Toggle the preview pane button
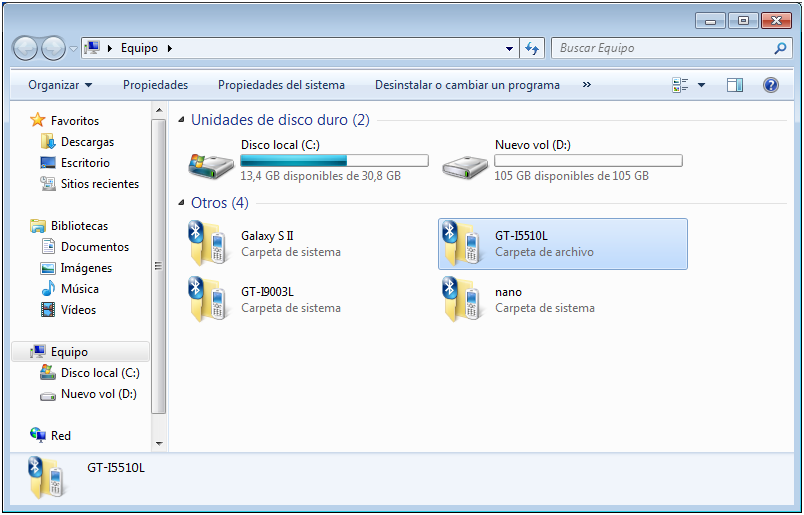 coord(735,85)
